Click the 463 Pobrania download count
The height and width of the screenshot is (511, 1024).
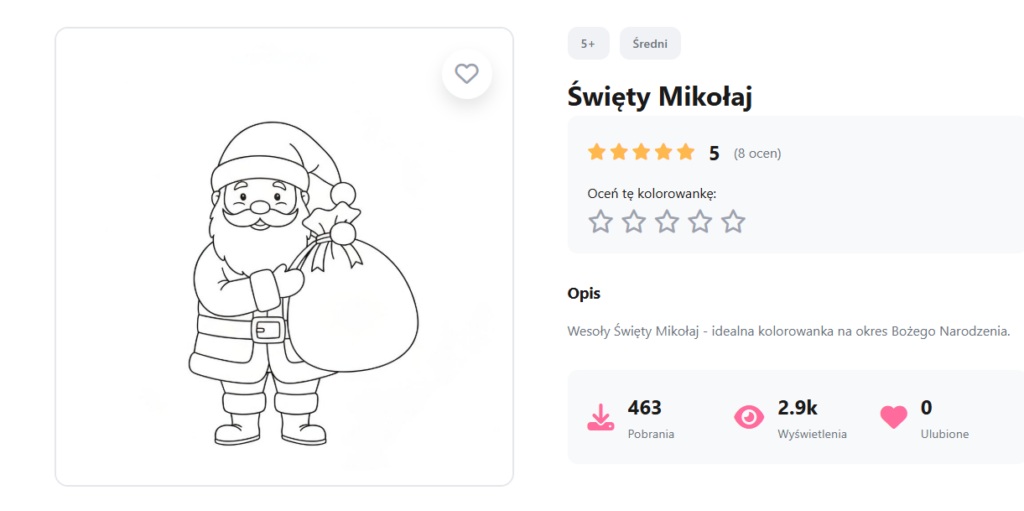click(645, 407)
